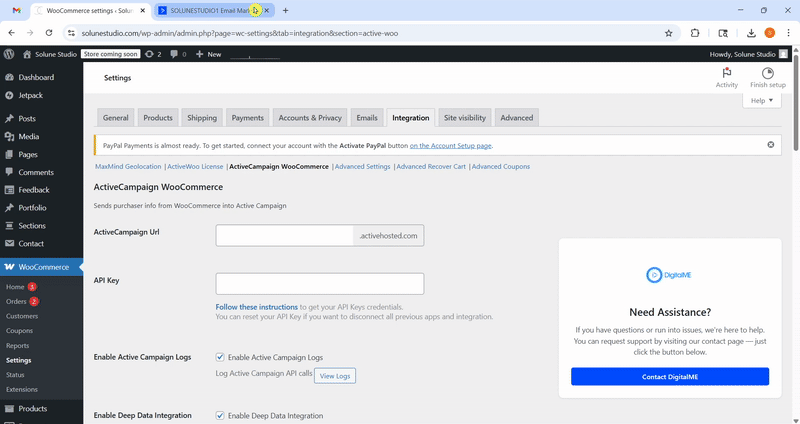Viewport: 800px width, 424px height.
Task: Open ActiveWoo License section link
Action: pos(195,166)
